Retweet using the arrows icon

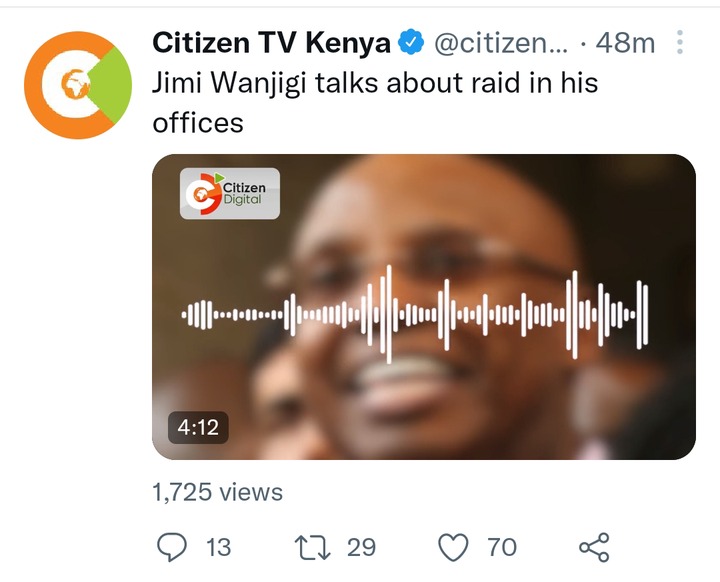tap(312, 547)
